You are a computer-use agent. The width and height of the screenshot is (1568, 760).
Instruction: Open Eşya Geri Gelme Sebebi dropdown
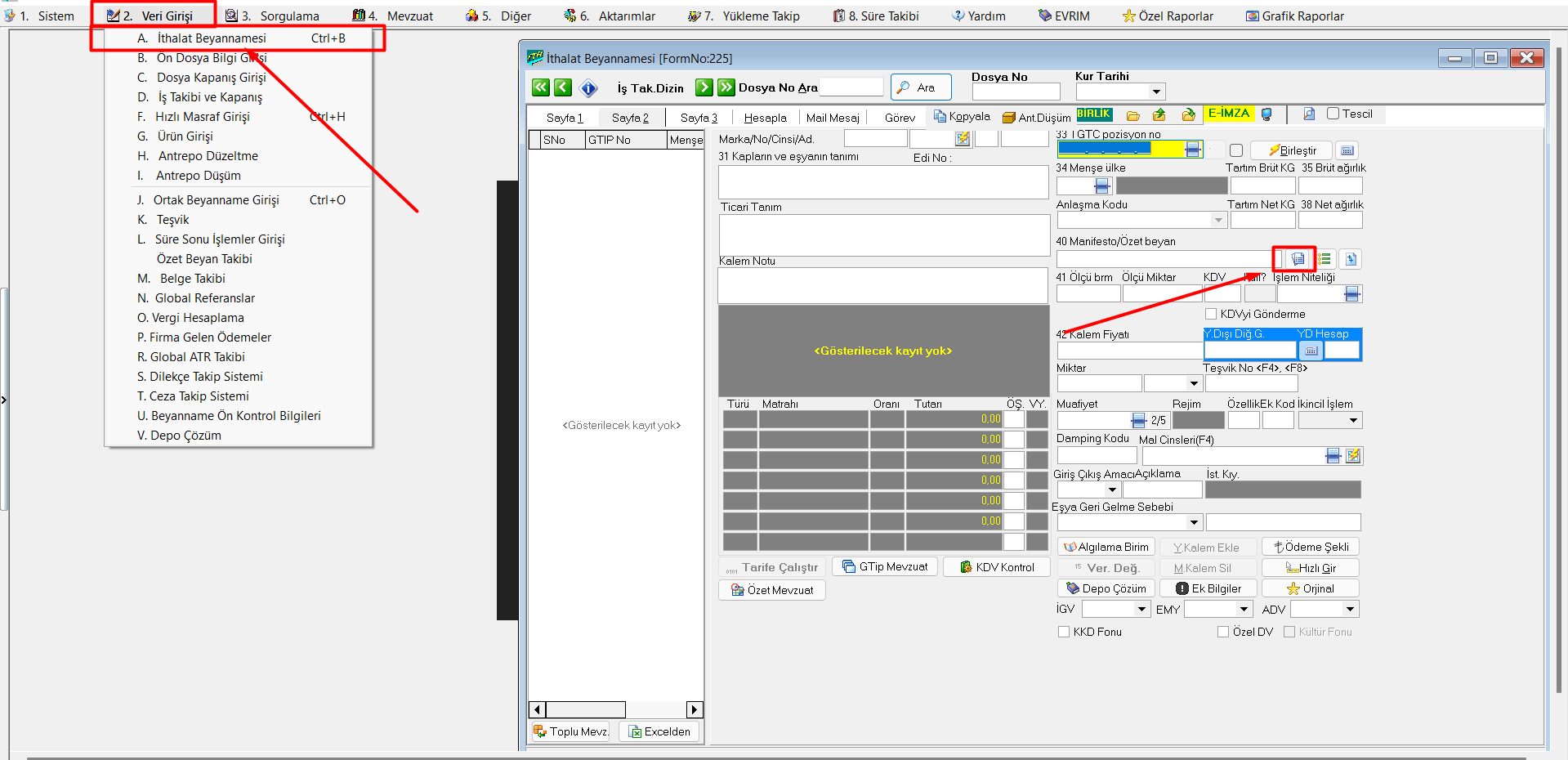(1194, 522)
